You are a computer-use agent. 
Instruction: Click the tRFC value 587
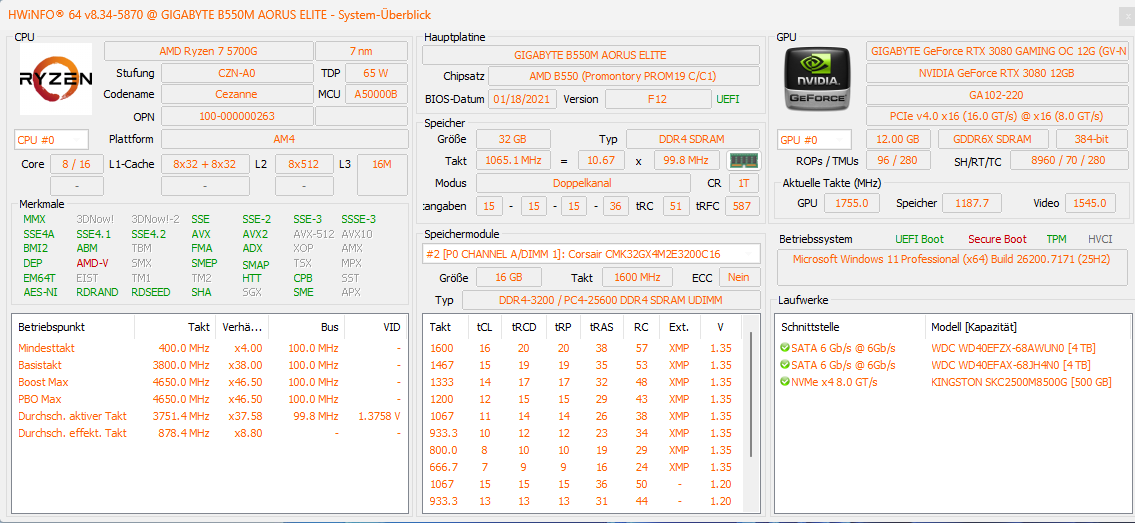742,206
